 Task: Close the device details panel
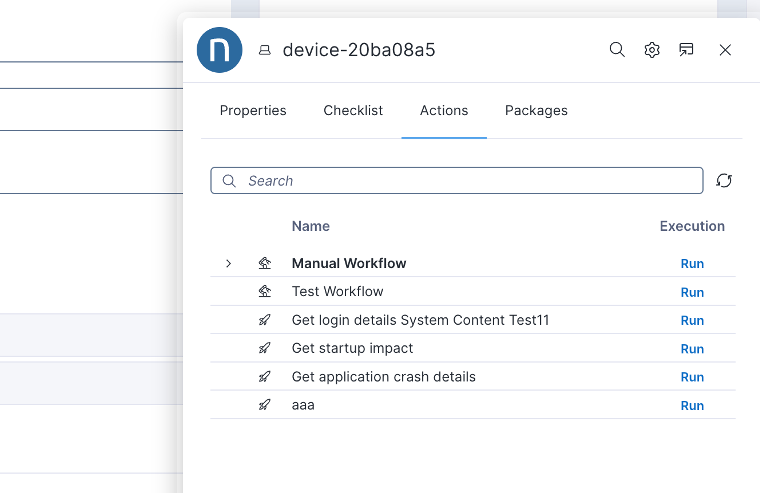tap(725, 50)
